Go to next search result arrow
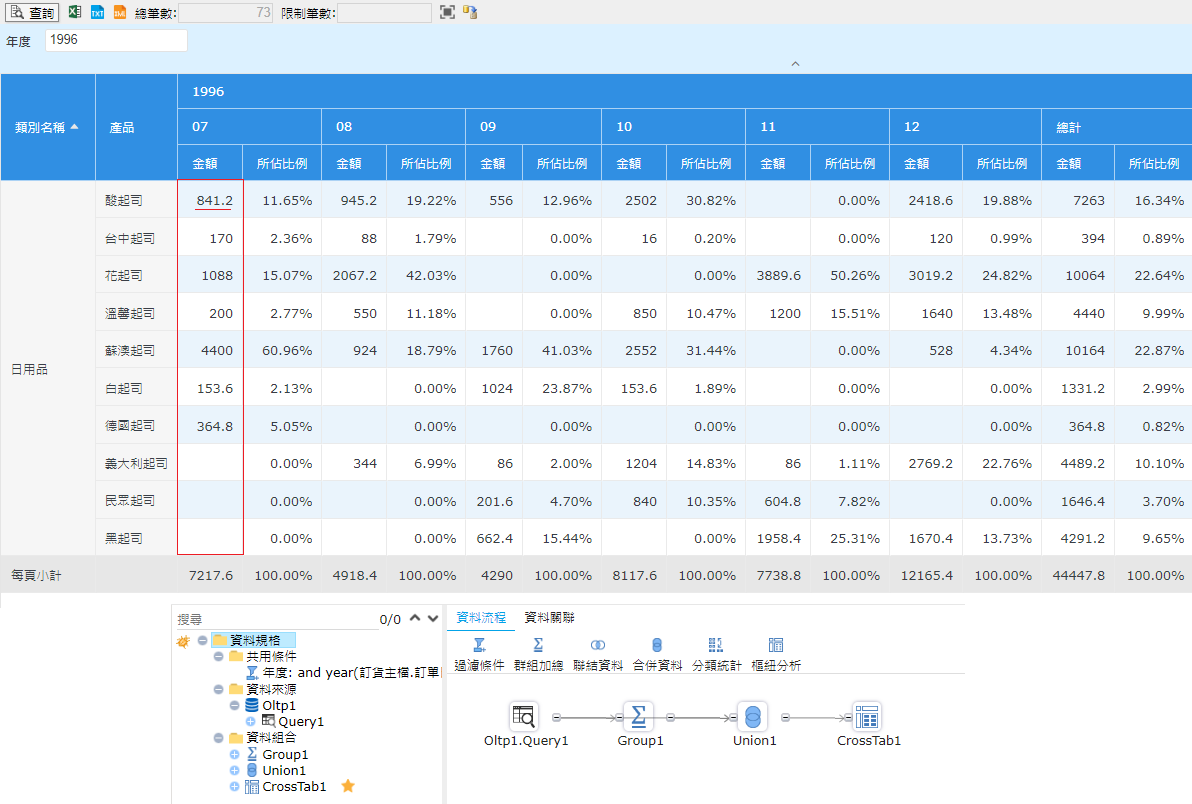The width and height of the screenshot is (1192, 804). click(433, 618)
